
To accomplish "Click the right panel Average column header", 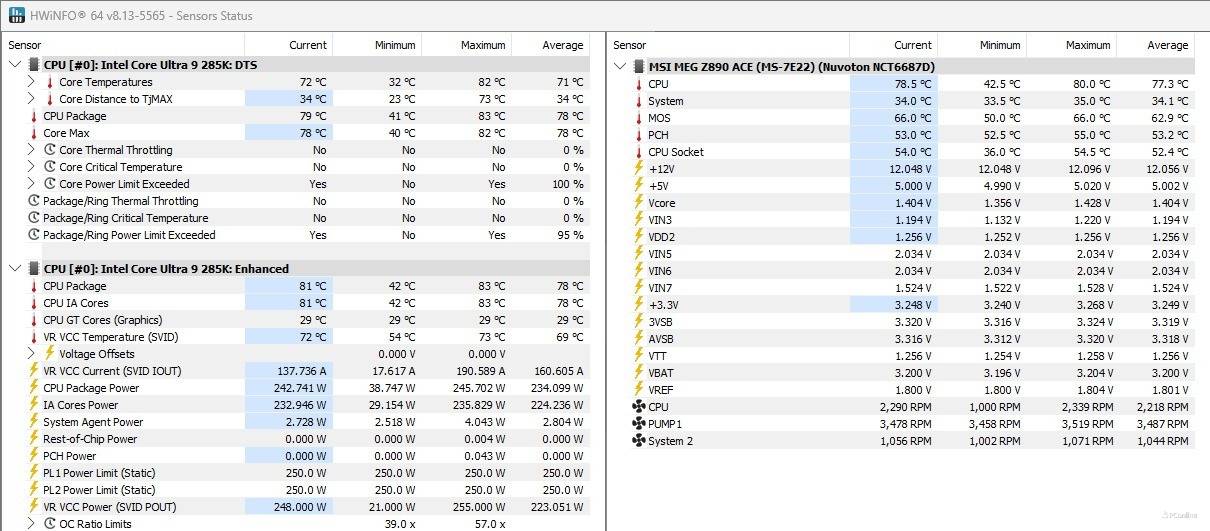I will pyautogui.click(x=1167, y=45).
